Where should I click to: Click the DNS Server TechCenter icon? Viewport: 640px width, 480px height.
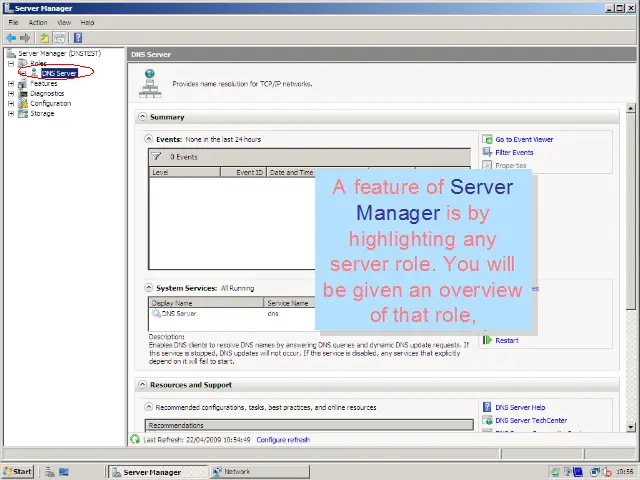point(487,420)
